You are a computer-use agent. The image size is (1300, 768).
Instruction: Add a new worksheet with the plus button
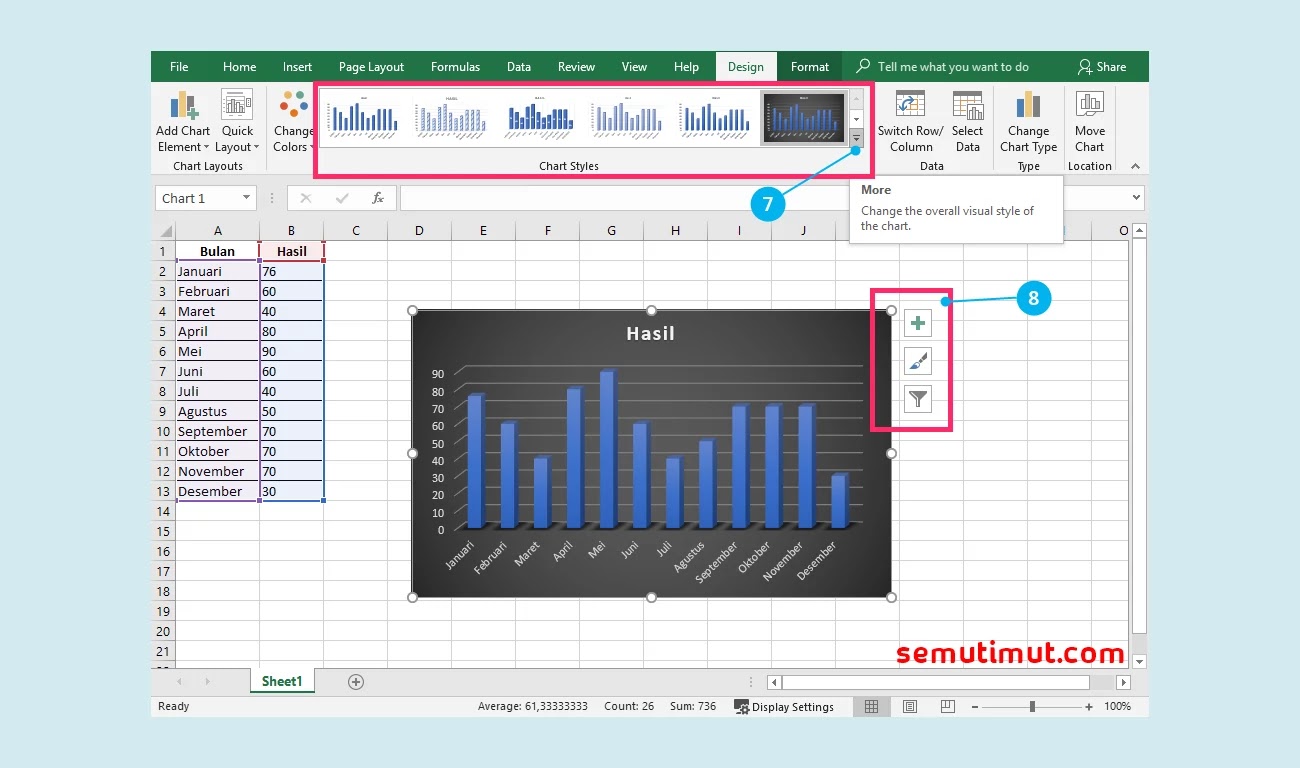click(355, 681)
